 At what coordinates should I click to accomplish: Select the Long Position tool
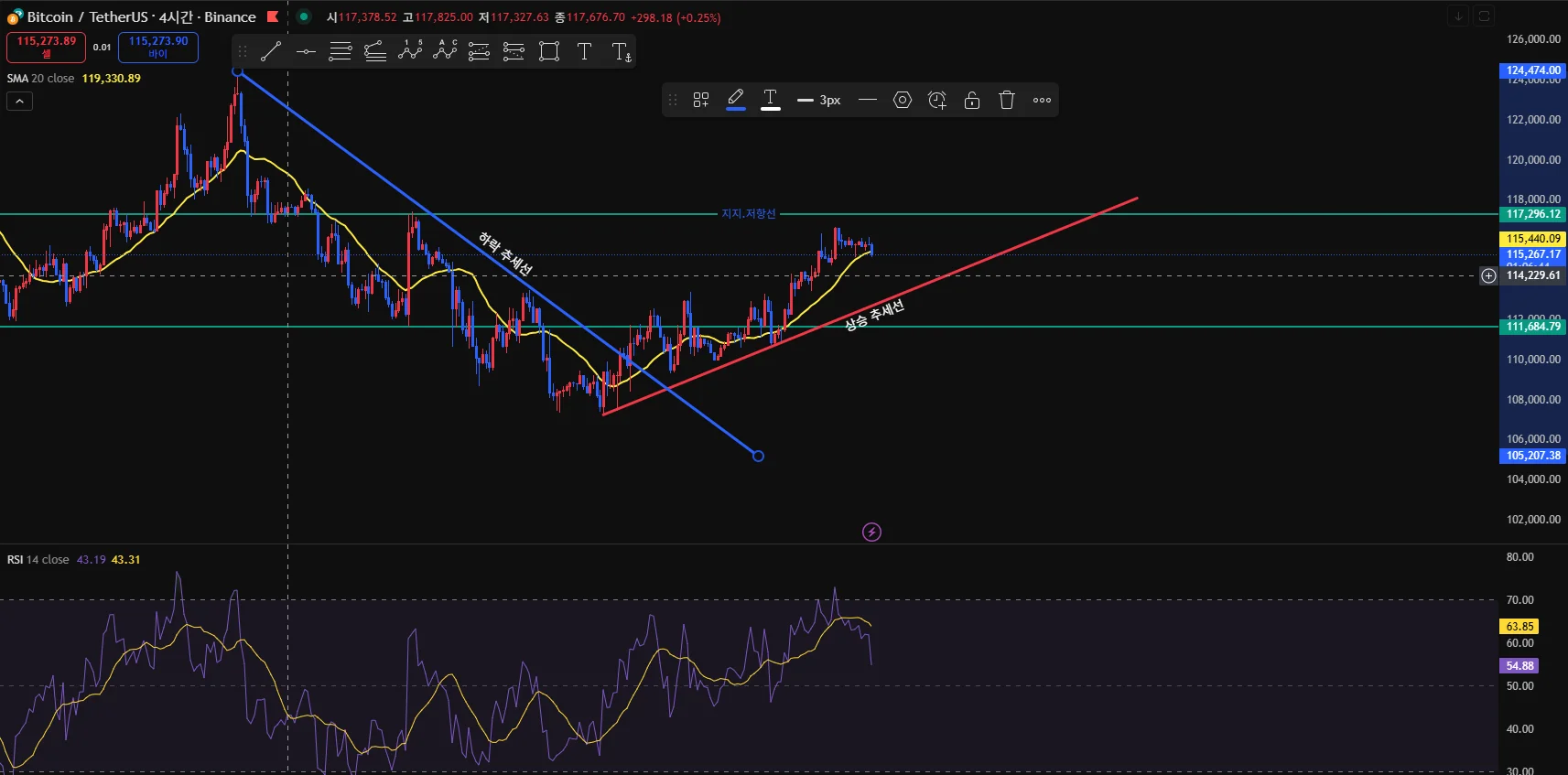[x=479, y=51]
